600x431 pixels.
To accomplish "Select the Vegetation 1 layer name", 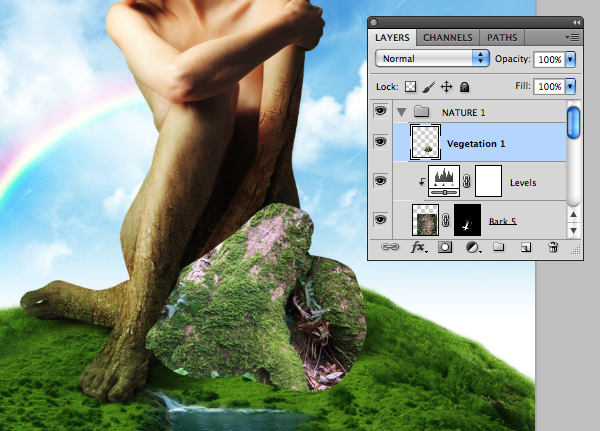I will (x=476, y=144).
